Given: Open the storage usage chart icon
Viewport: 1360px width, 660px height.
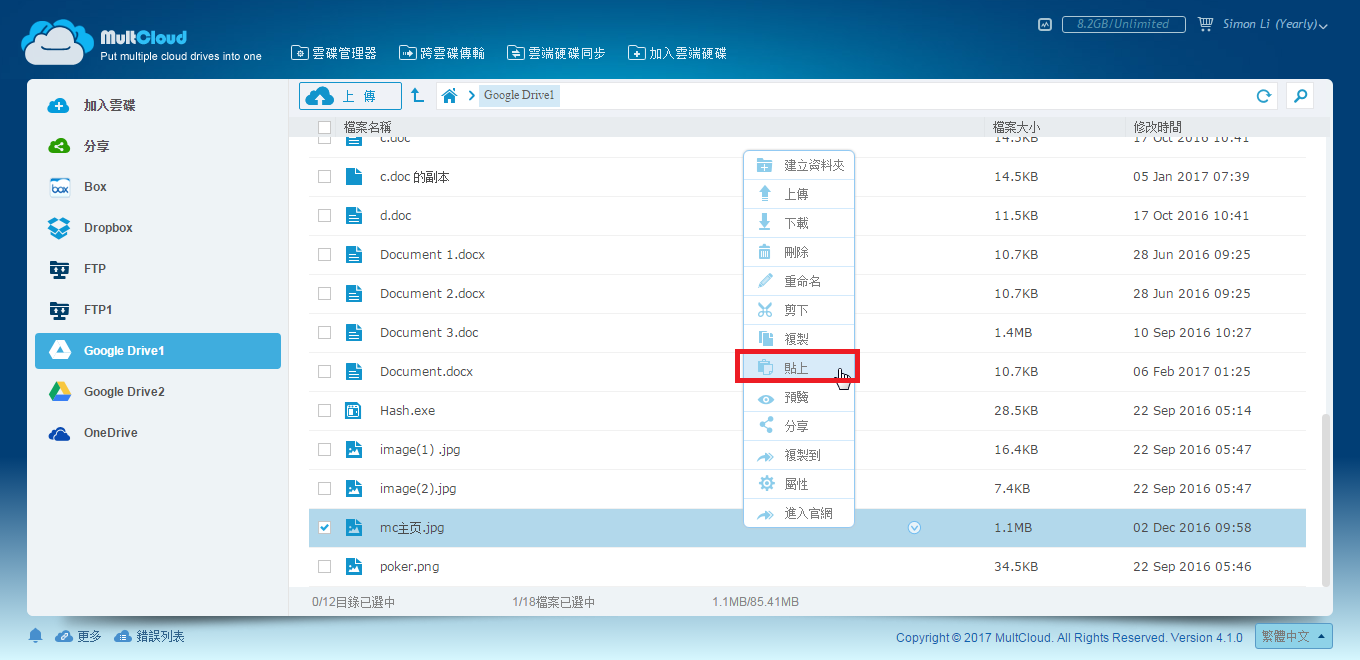Looking at the screenshot, I should coord(1045,24).
